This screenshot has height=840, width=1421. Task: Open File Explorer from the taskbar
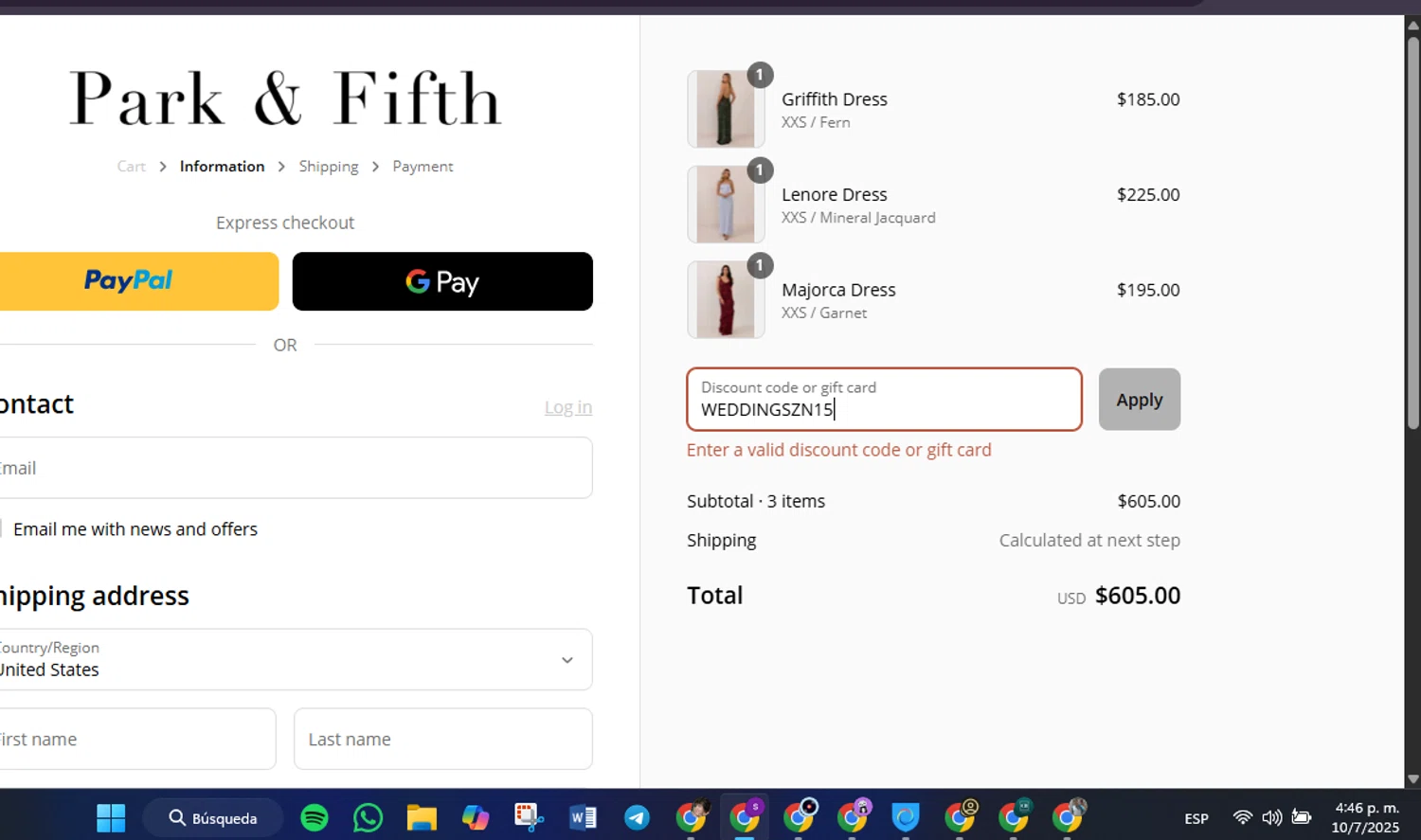pyautogui.click(x=422, y=817)
